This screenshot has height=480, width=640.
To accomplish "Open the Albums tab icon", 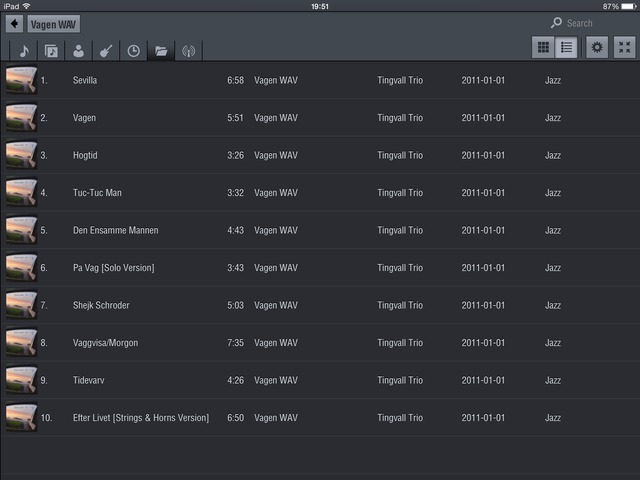I will tap(51, 50).
